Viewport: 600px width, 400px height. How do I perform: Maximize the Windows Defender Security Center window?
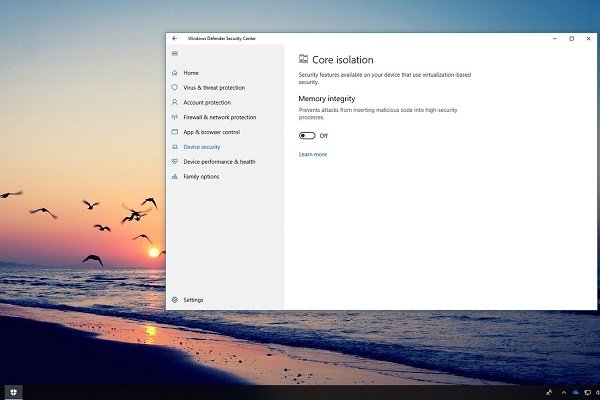571,38
